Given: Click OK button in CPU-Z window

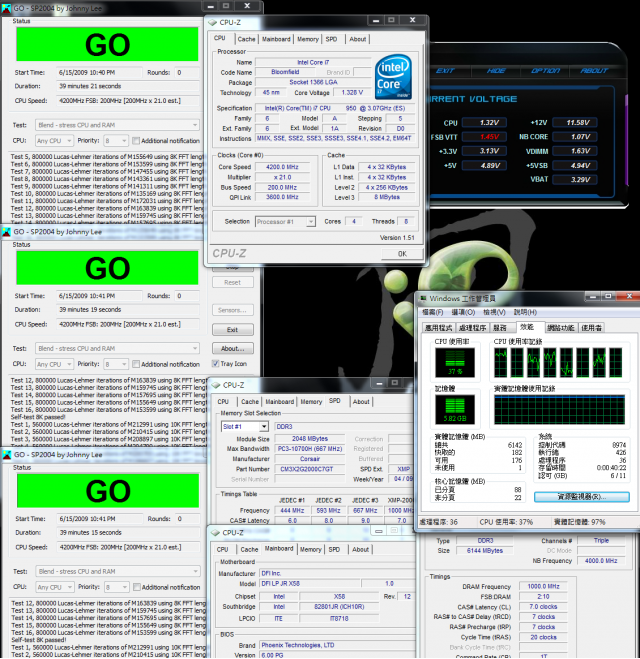Looking at the screenshot, I should (x=402, y=253).
